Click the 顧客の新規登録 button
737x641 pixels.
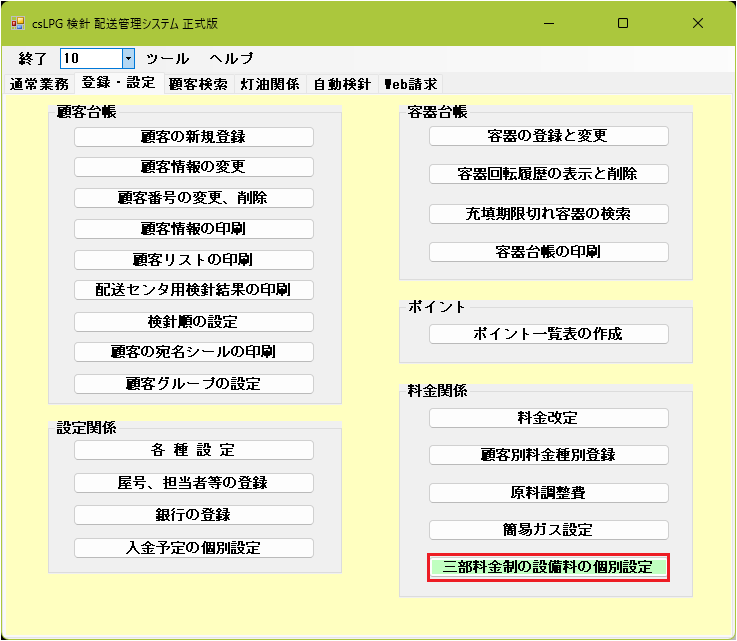click(194, 137)
